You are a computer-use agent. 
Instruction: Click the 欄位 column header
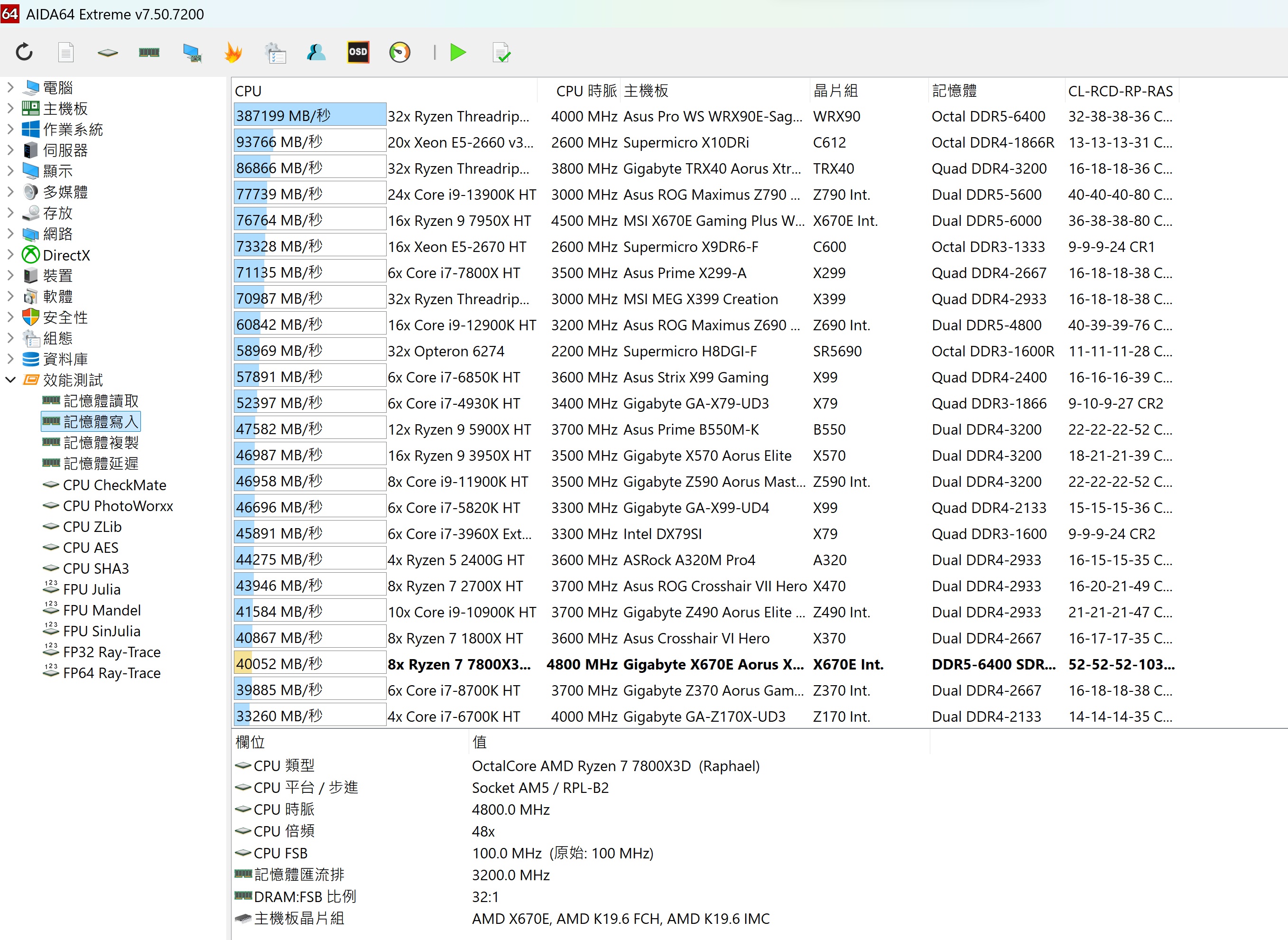(x=351, y=743)
